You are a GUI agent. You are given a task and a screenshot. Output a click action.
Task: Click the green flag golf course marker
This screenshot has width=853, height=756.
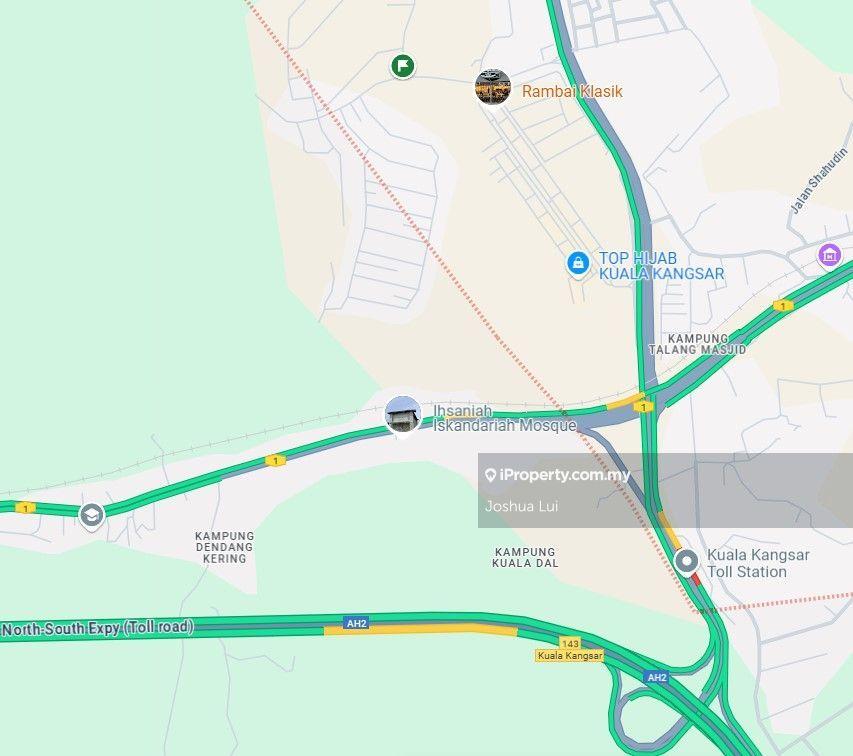403,66
